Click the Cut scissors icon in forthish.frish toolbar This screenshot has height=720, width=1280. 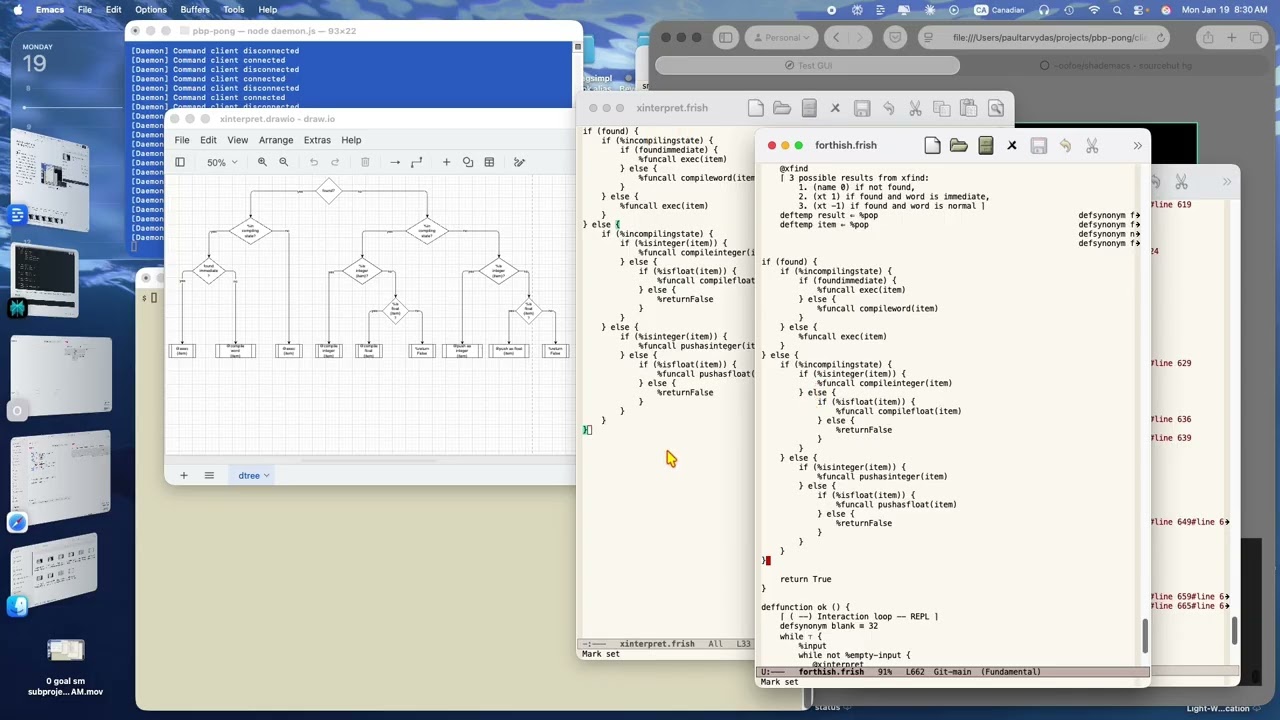point(1092,146)
